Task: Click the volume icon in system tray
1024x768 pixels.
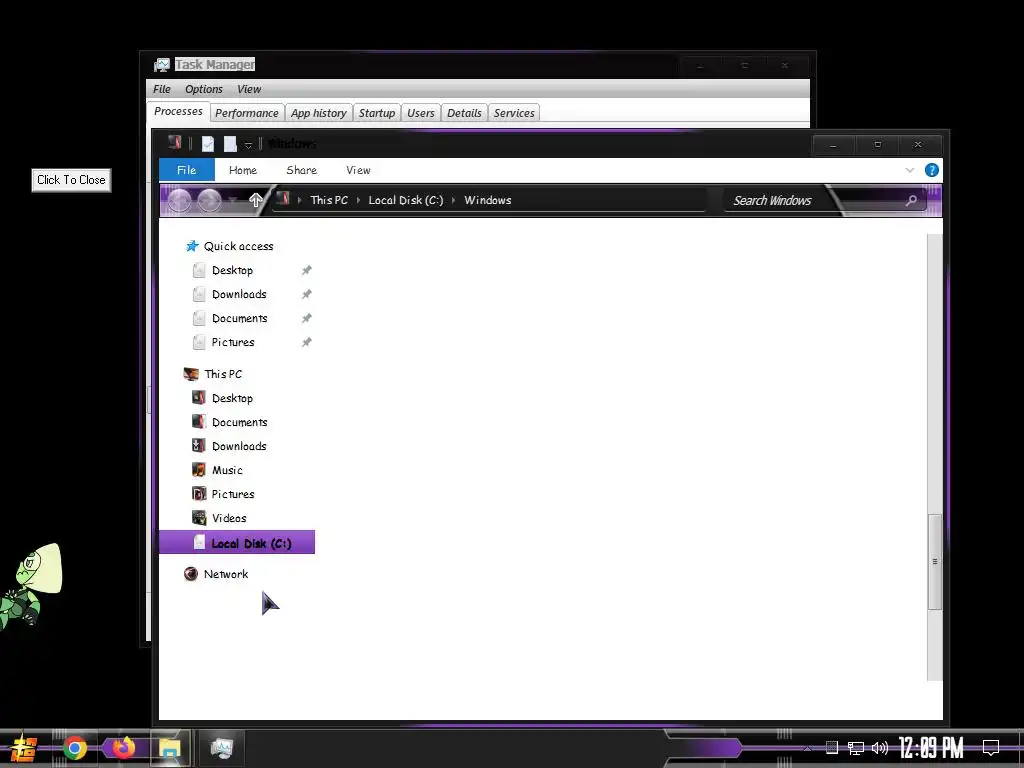Action: (880, 748)
